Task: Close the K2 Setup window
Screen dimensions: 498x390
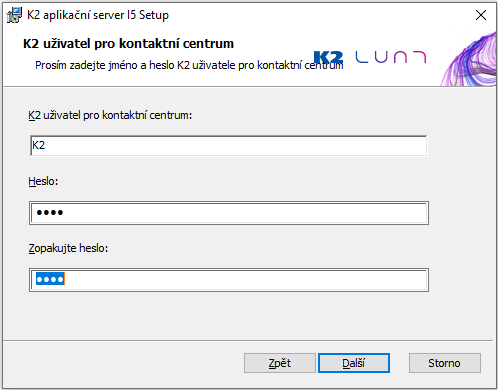Action: [481, 15]
